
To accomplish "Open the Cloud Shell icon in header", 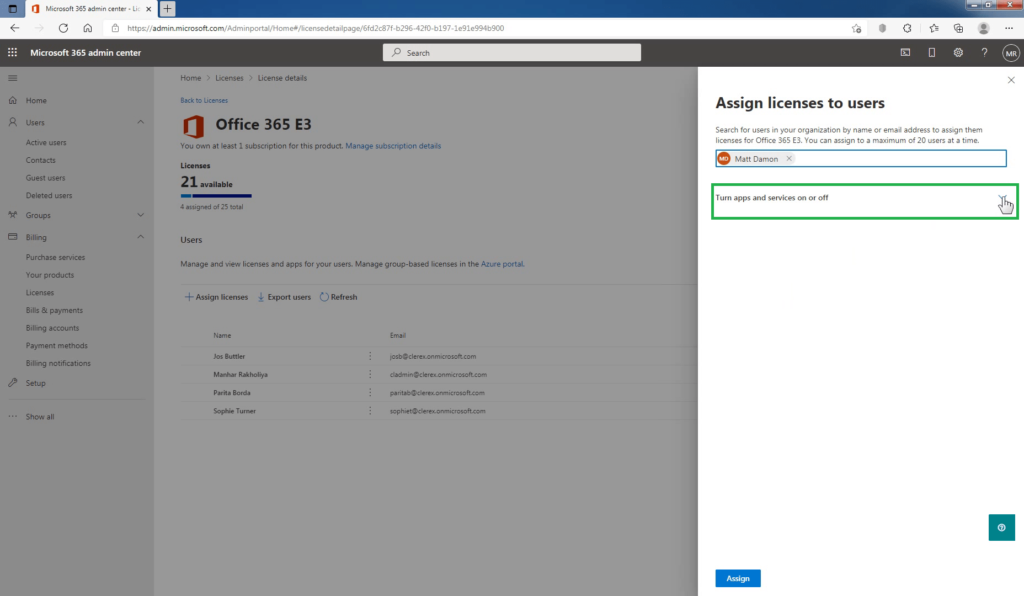I will point(905,52).
